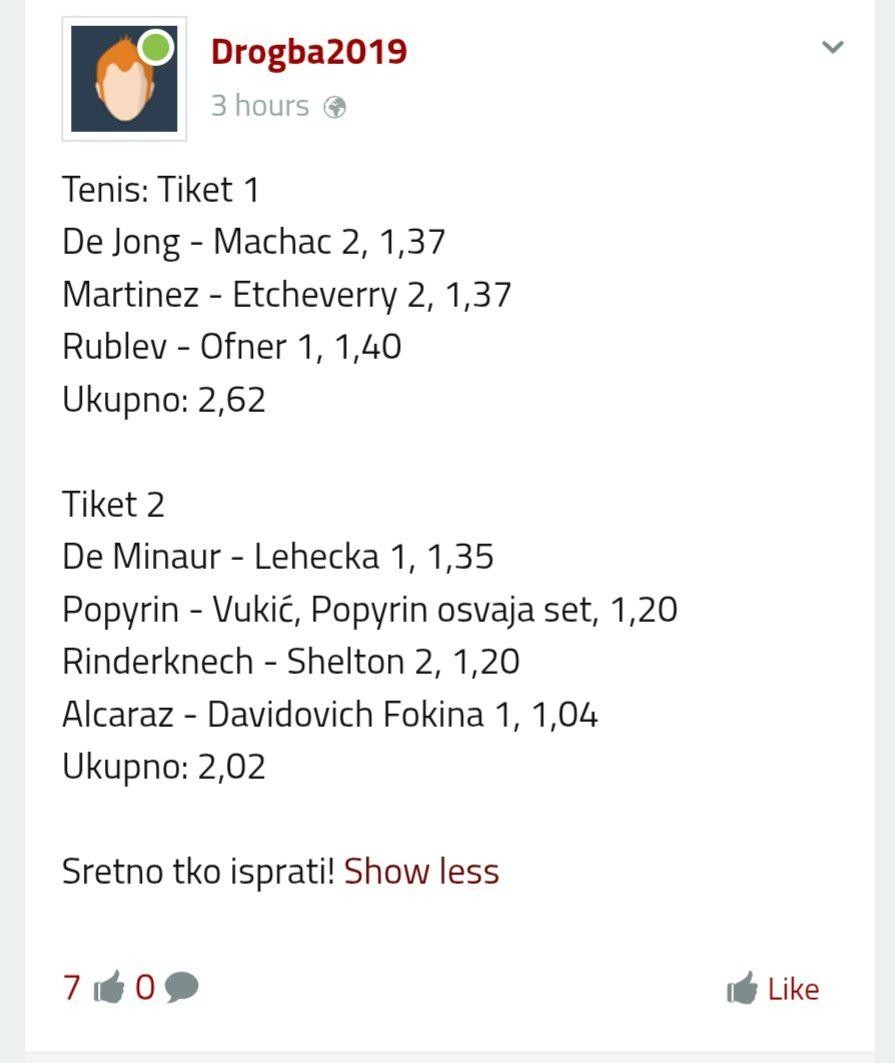895x1063 pixels.
Task: Click the Ukupno: 2,62 total line
Action: 164,399
